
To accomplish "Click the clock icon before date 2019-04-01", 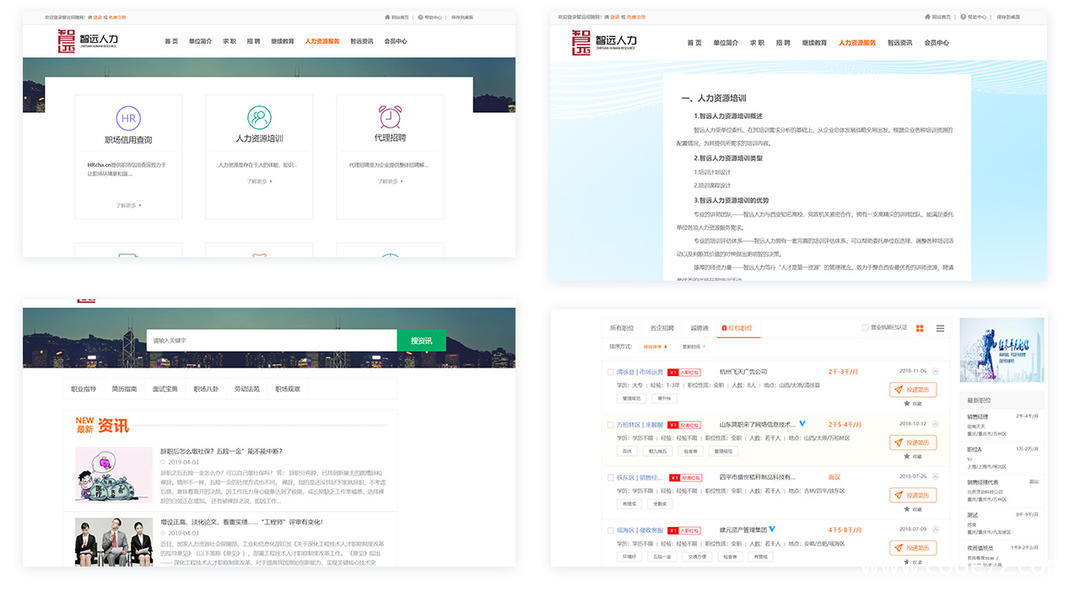I will tap(163, 462).
